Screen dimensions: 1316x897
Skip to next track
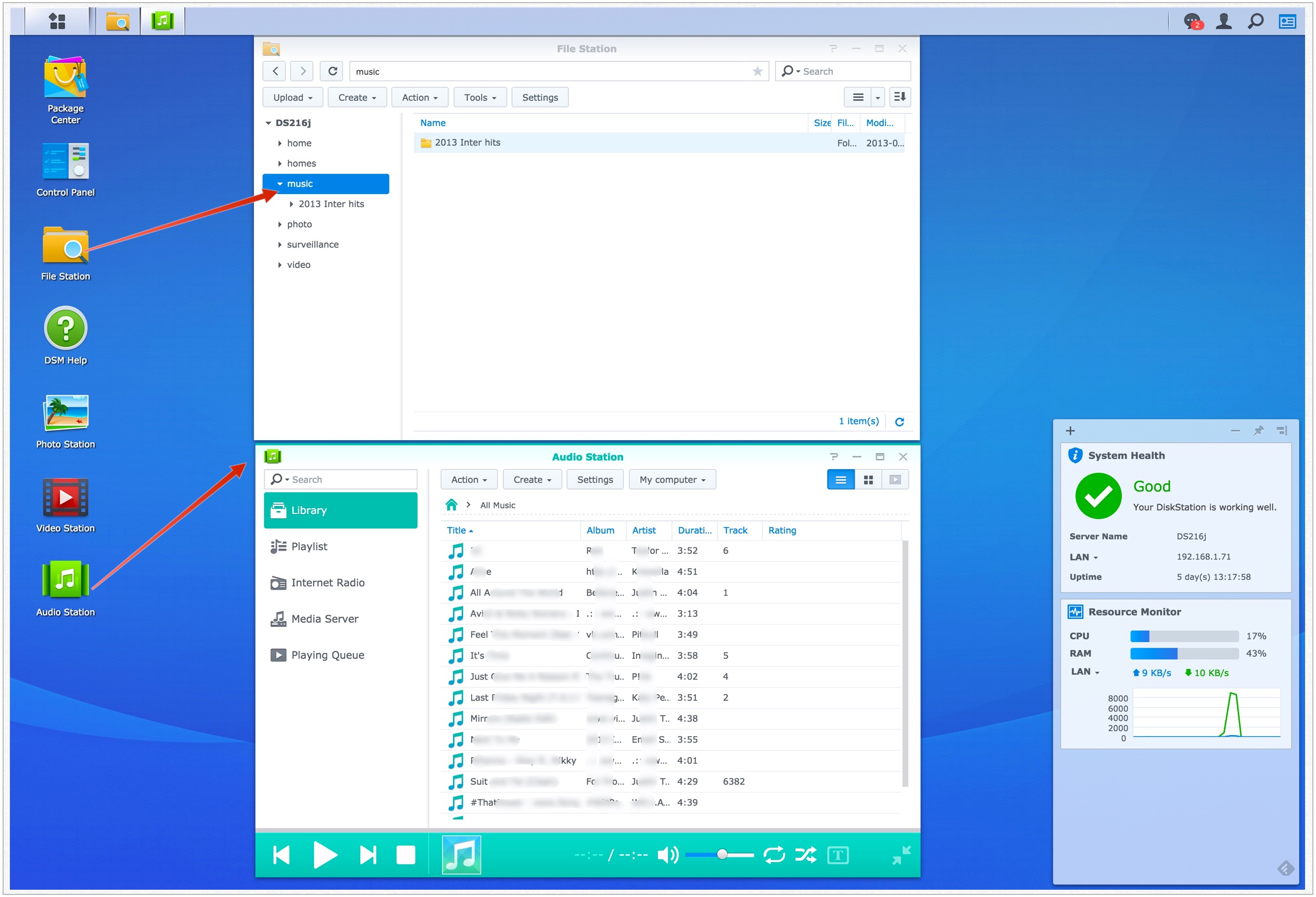click(368, 854)
